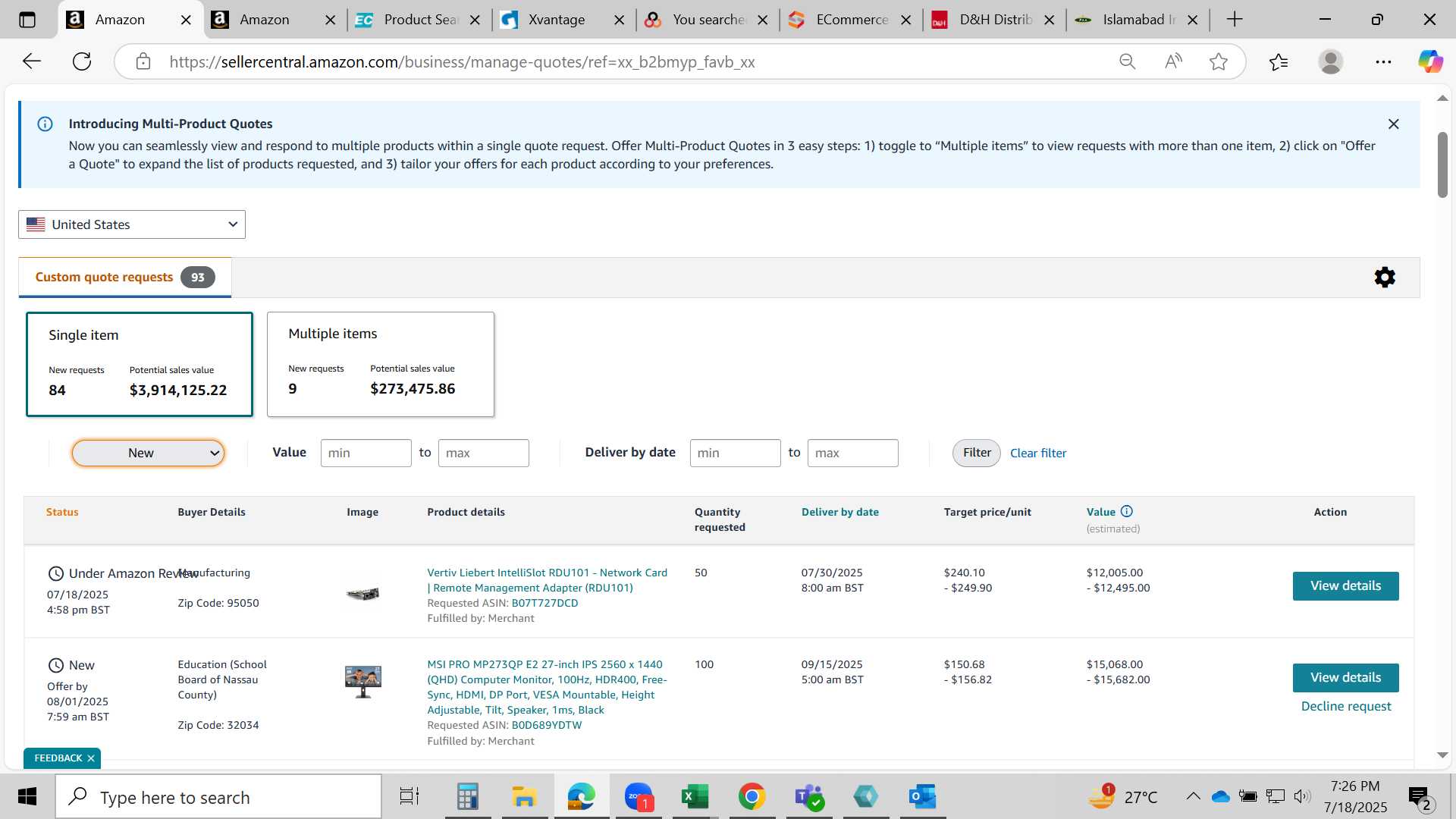Click Deliver by date max field

pos(853,453)
